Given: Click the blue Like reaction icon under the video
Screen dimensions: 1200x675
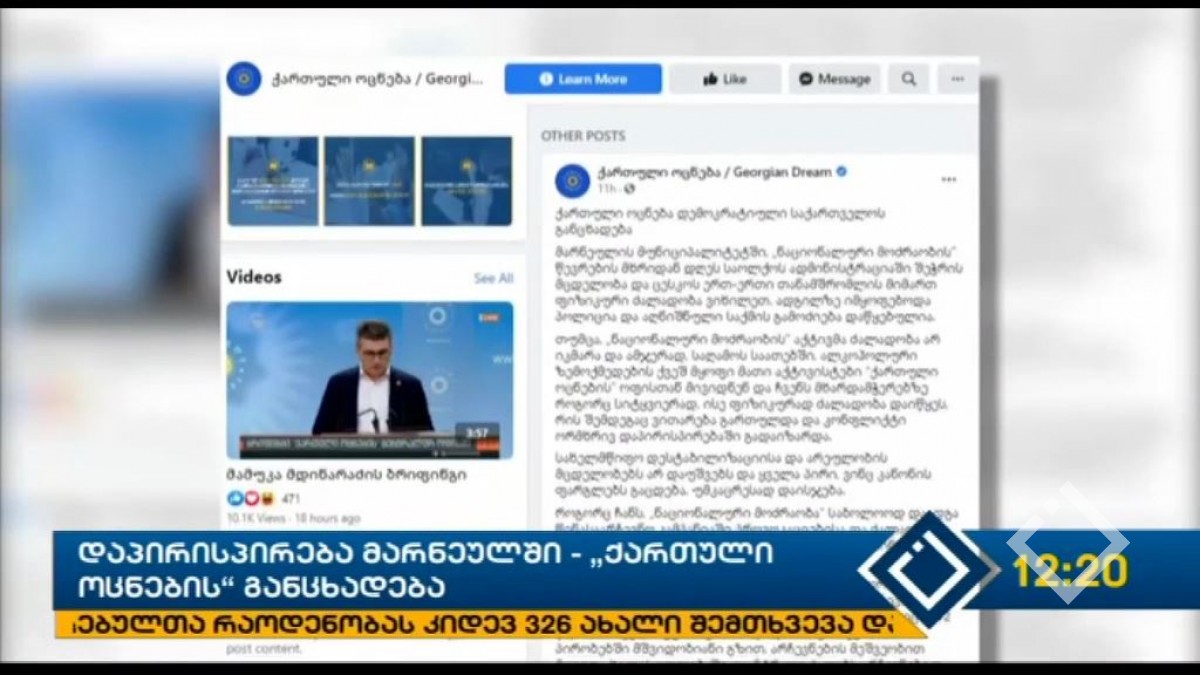Looking at the screenshot, I should 235,498.
